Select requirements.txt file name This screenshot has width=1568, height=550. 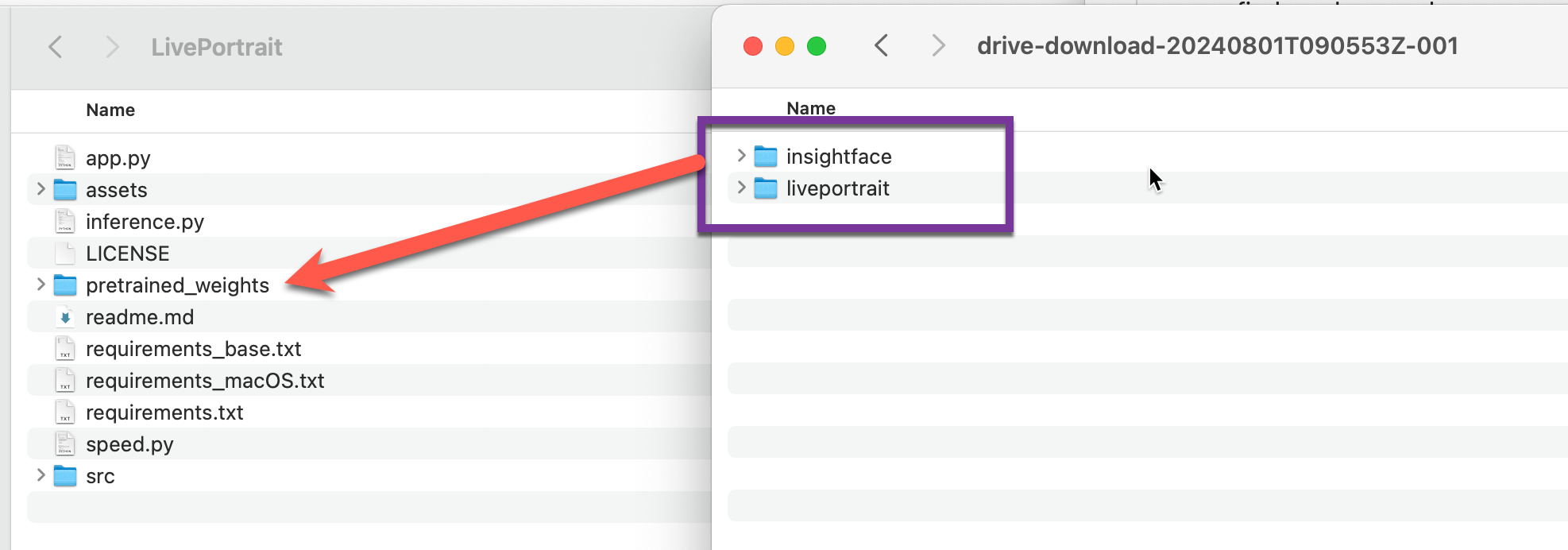click(x=164, y=412)
